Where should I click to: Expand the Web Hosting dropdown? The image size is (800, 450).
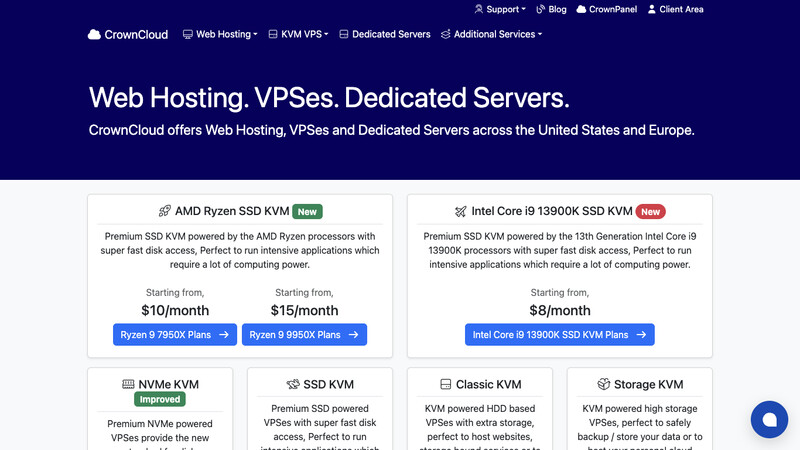220,34
